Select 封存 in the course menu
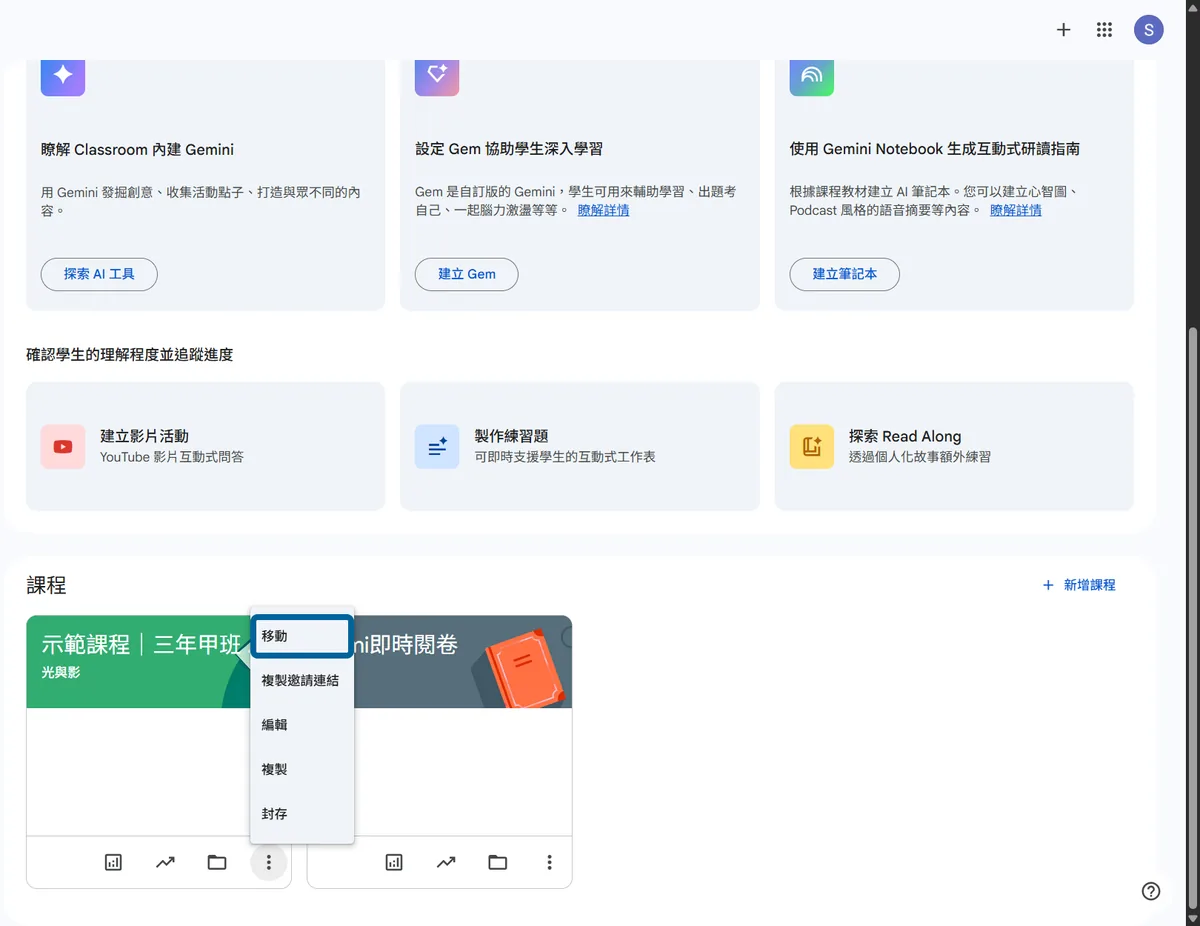This screenshot has height=926, width=1200. pyautogui.click(x=302, y=814)
